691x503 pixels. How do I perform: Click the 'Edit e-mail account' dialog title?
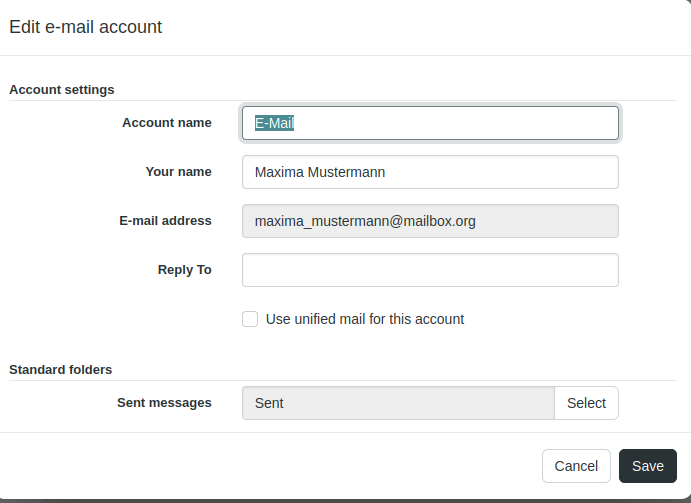[86, 27]
